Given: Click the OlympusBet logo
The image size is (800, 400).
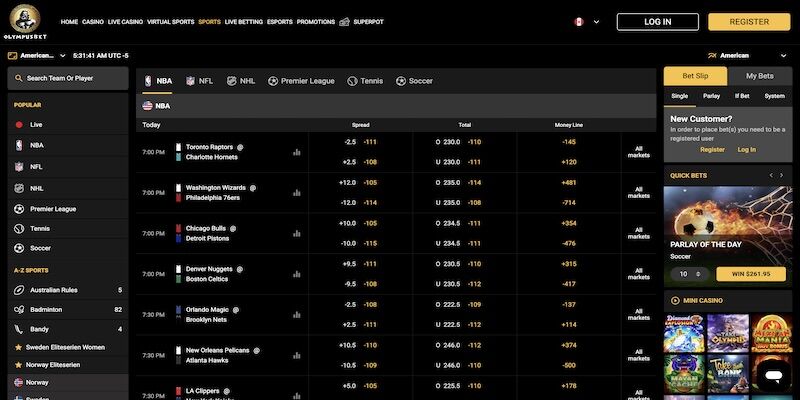Looking at the screenshot, I should coord(25,21).
